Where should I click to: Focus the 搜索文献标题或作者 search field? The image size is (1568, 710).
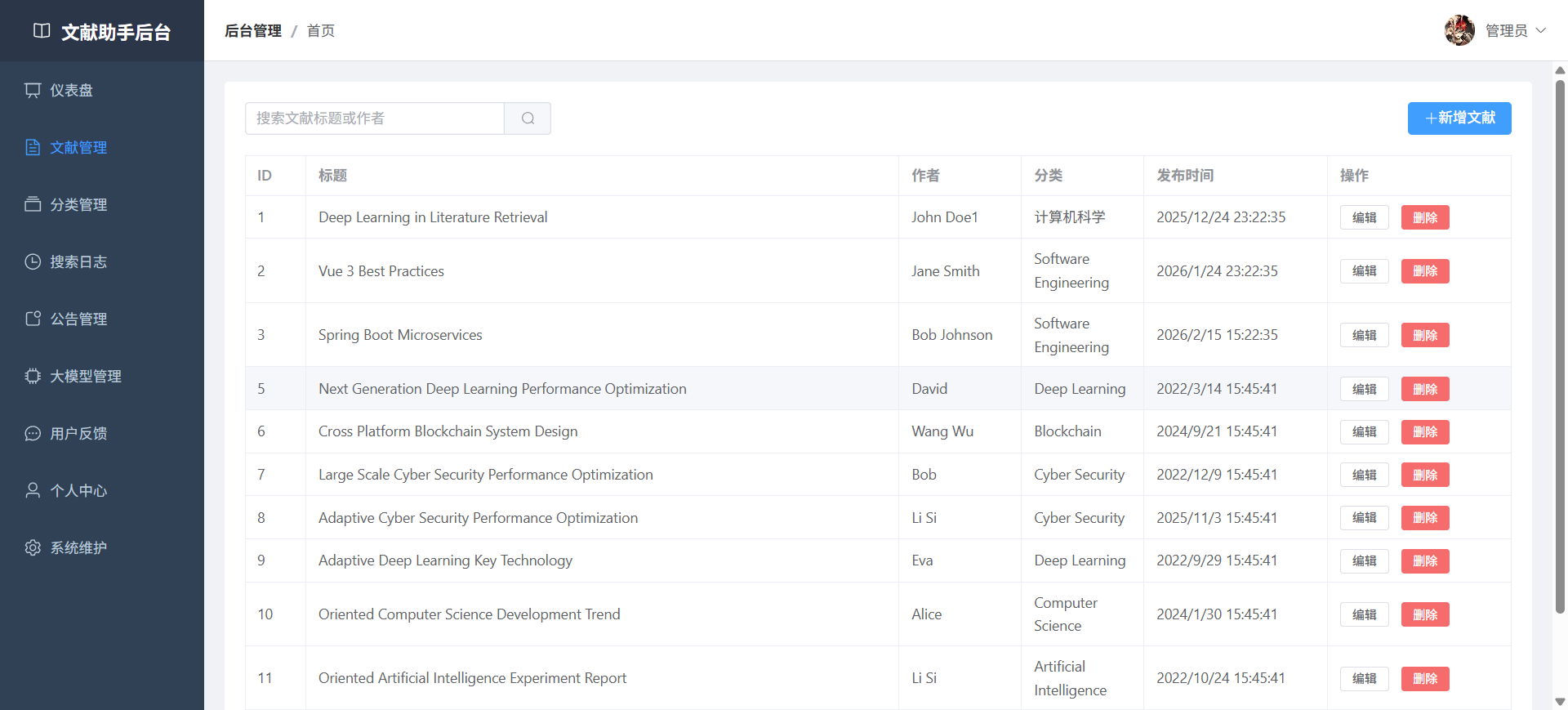(375, 118)
